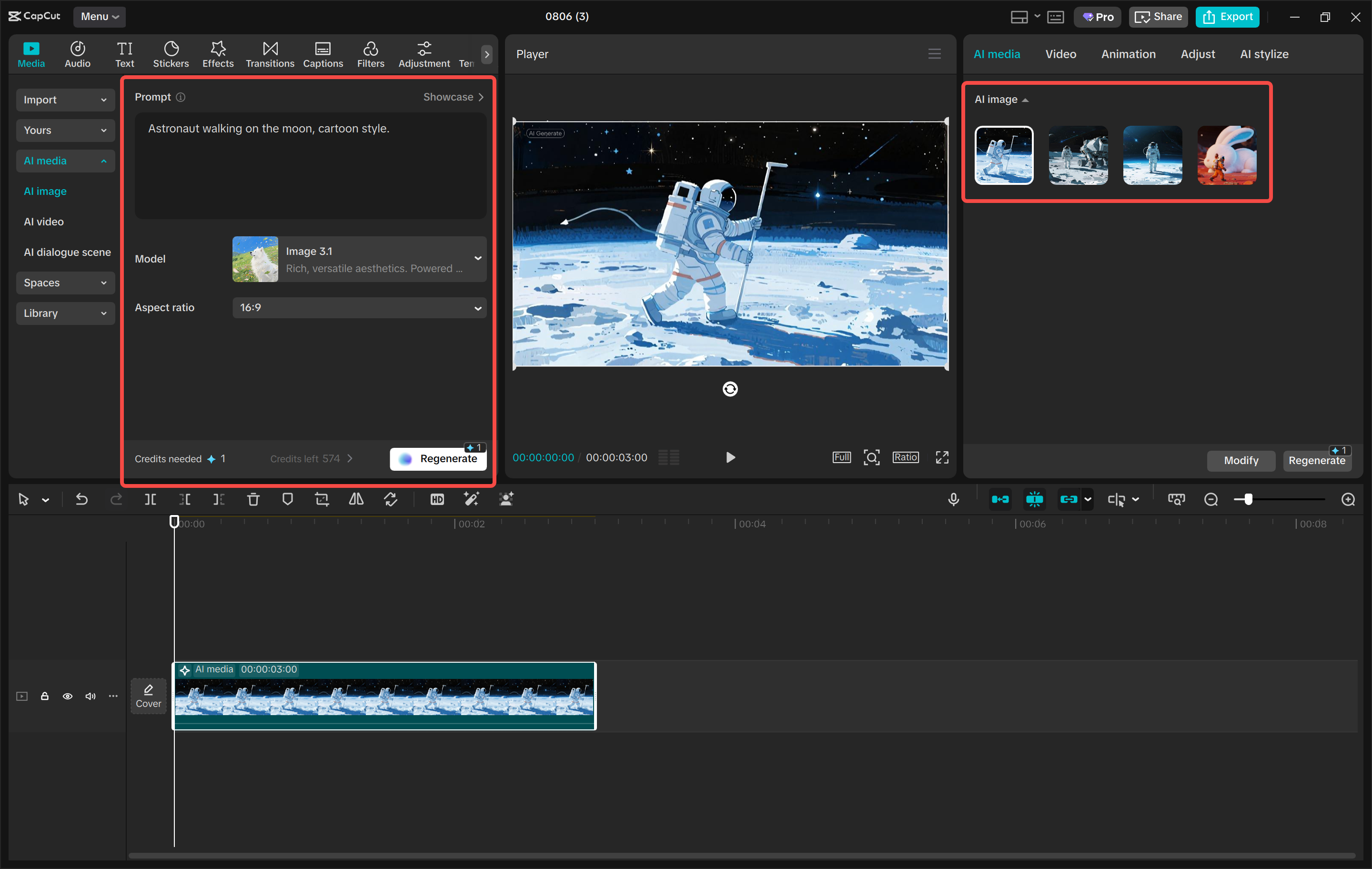
Task: Switch to the Adjust tab
Action: coord(1198,54)
